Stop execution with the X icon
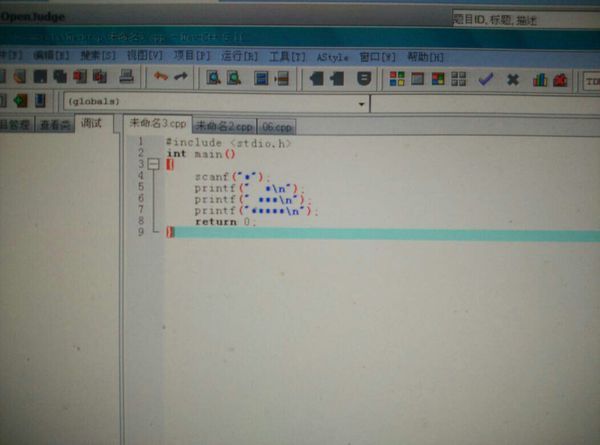 tap(512, 79)
